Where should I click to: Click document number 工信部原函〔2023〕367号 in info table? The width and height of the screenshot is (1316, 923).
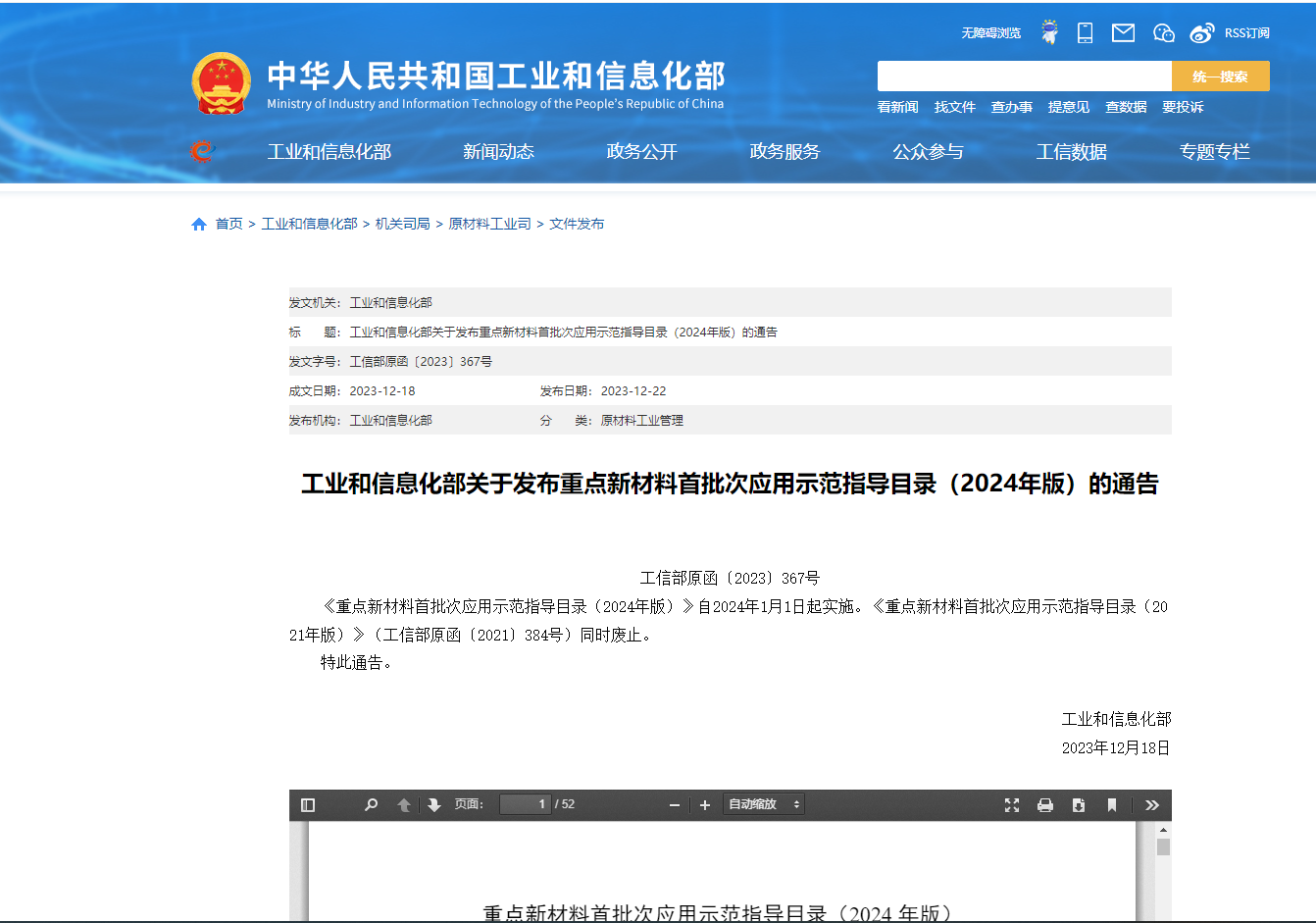click(421, 362)
